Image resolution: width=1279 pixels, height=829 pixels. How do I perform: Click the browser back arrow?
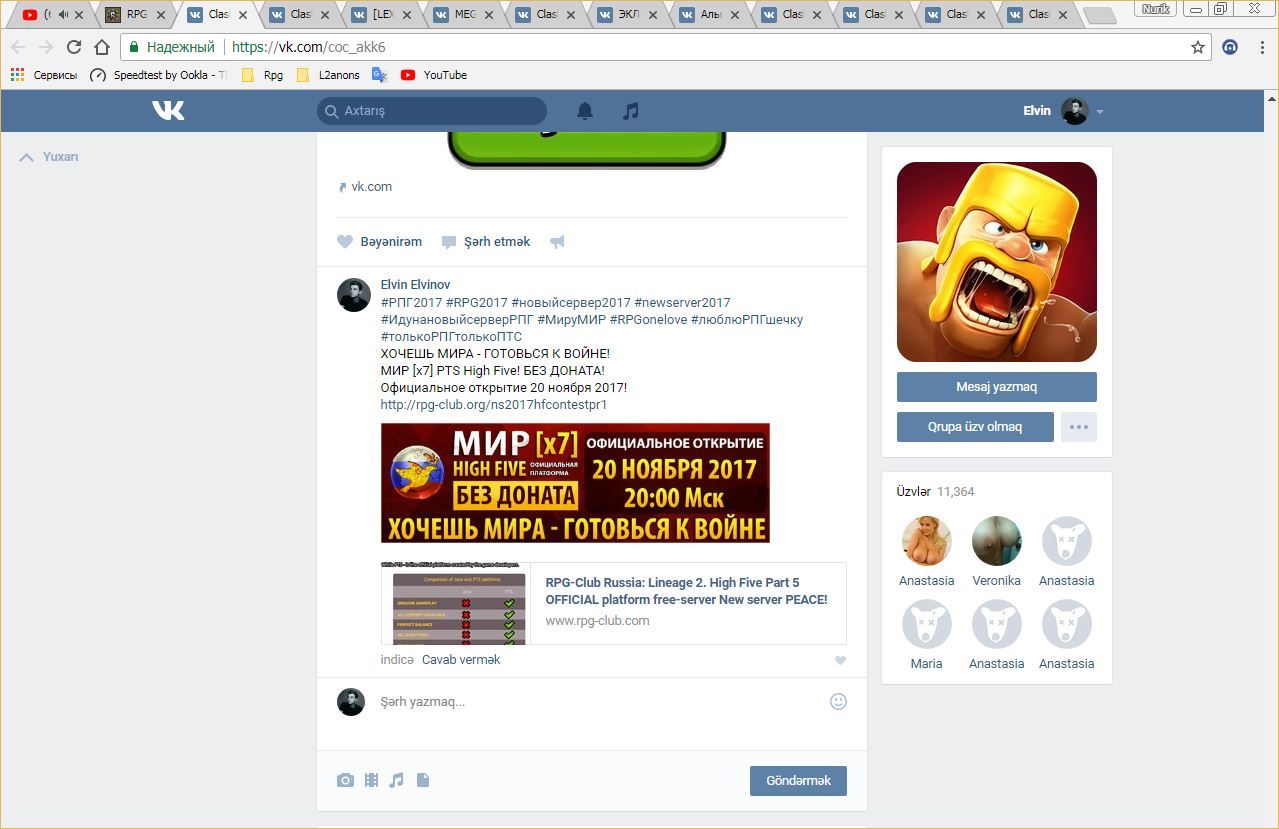[x=18, y=47]
